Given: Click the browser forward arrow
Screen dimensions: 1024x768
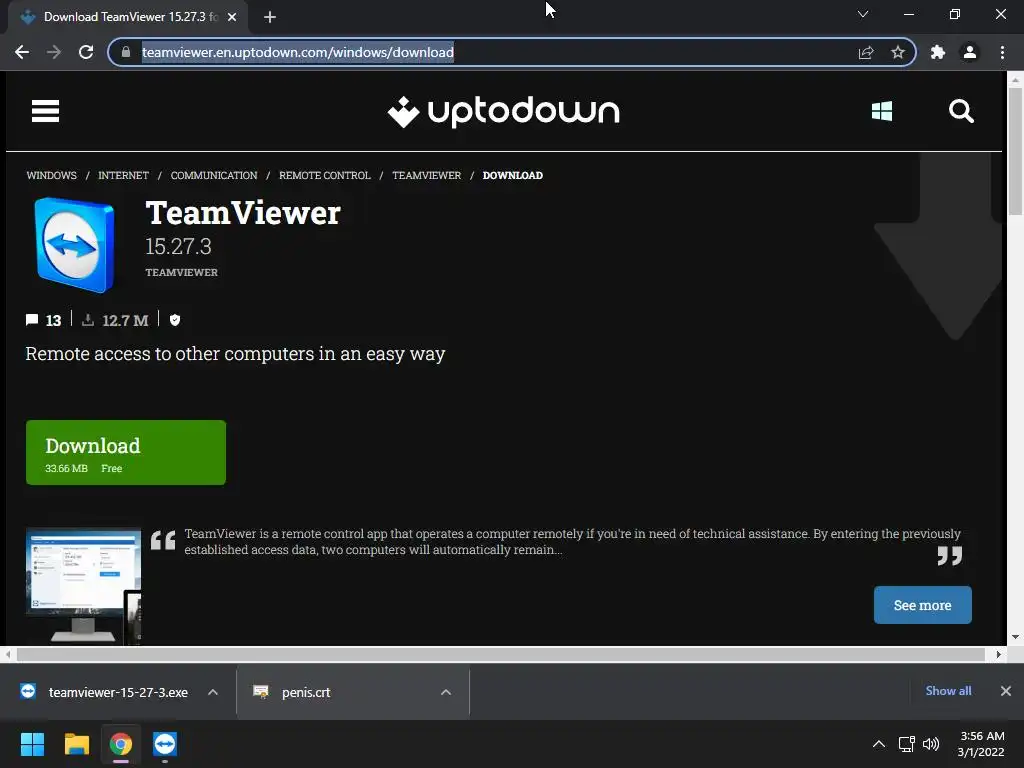Looking at the screenshot, I should click(54, 52).
